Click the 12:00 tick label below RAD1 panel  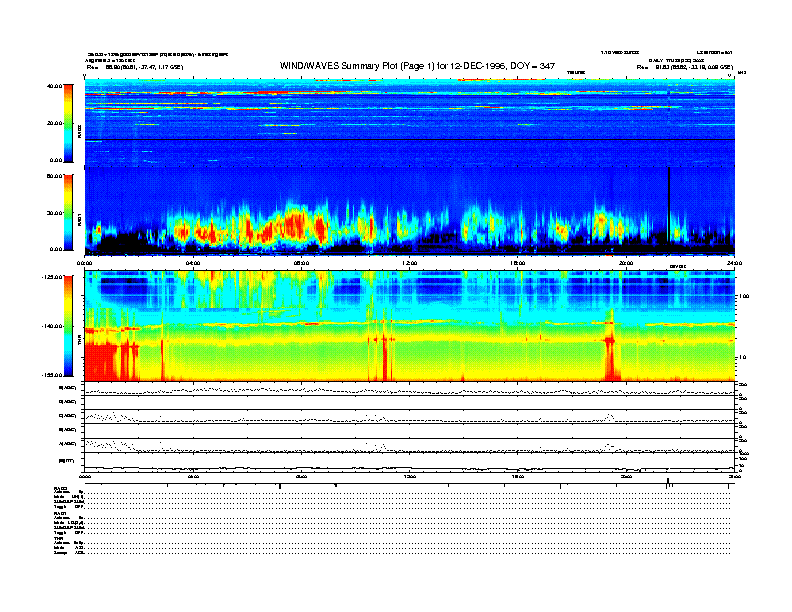click(409, 263)
